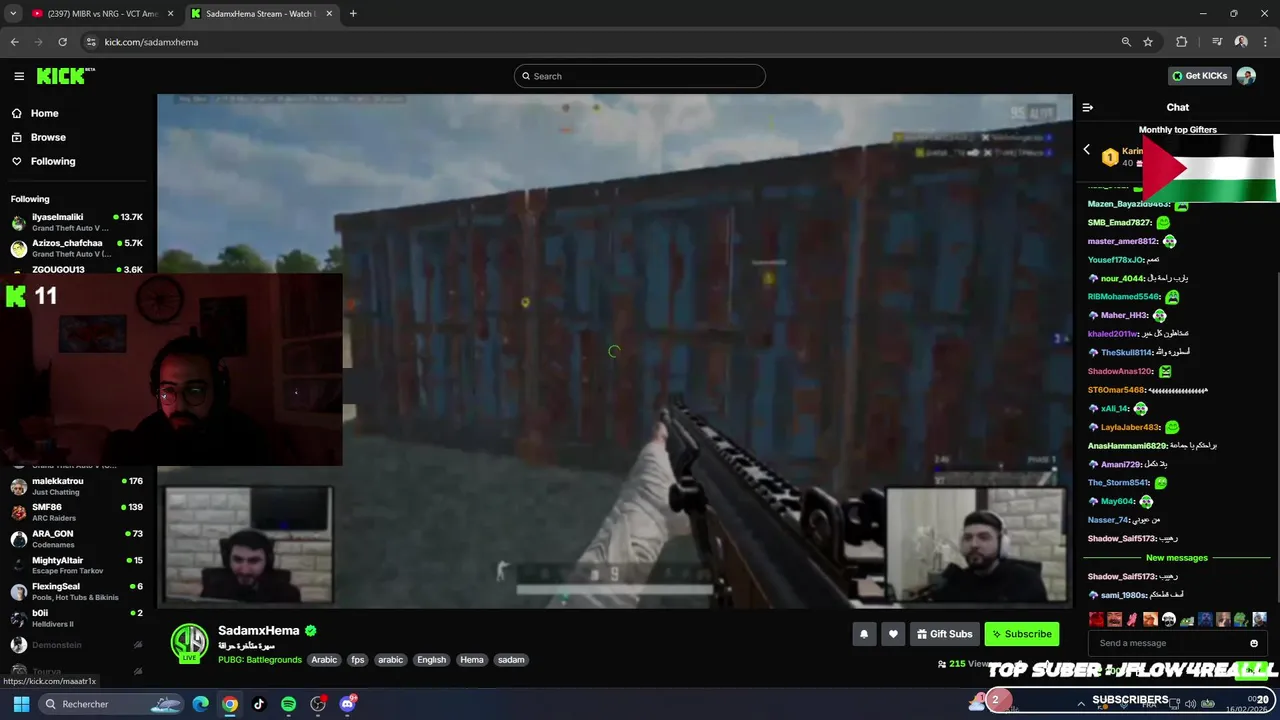This screenshot has width=1280, height=720.
Task: Open Azizos_chafchaa channel in Following list
Action: pyautogui.click(x=77, y=248)
